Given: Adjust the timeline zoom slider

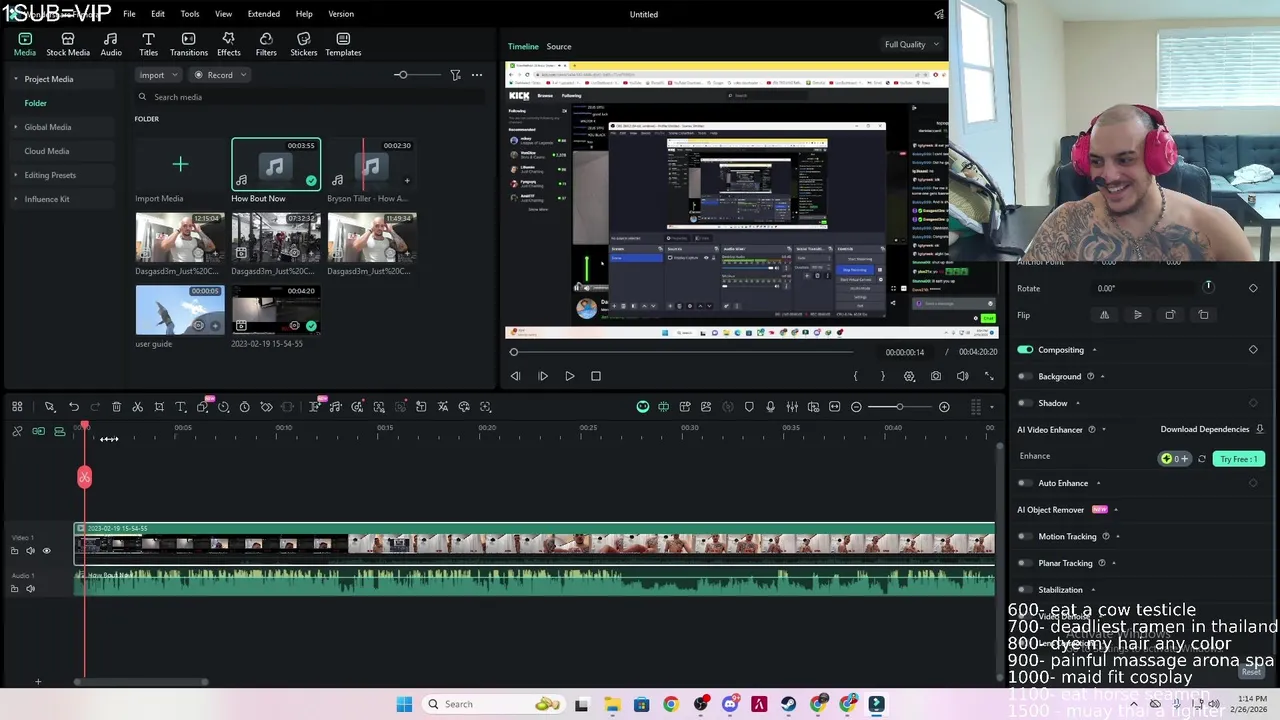Looking at the screenshot, I should tap(900, 407).
